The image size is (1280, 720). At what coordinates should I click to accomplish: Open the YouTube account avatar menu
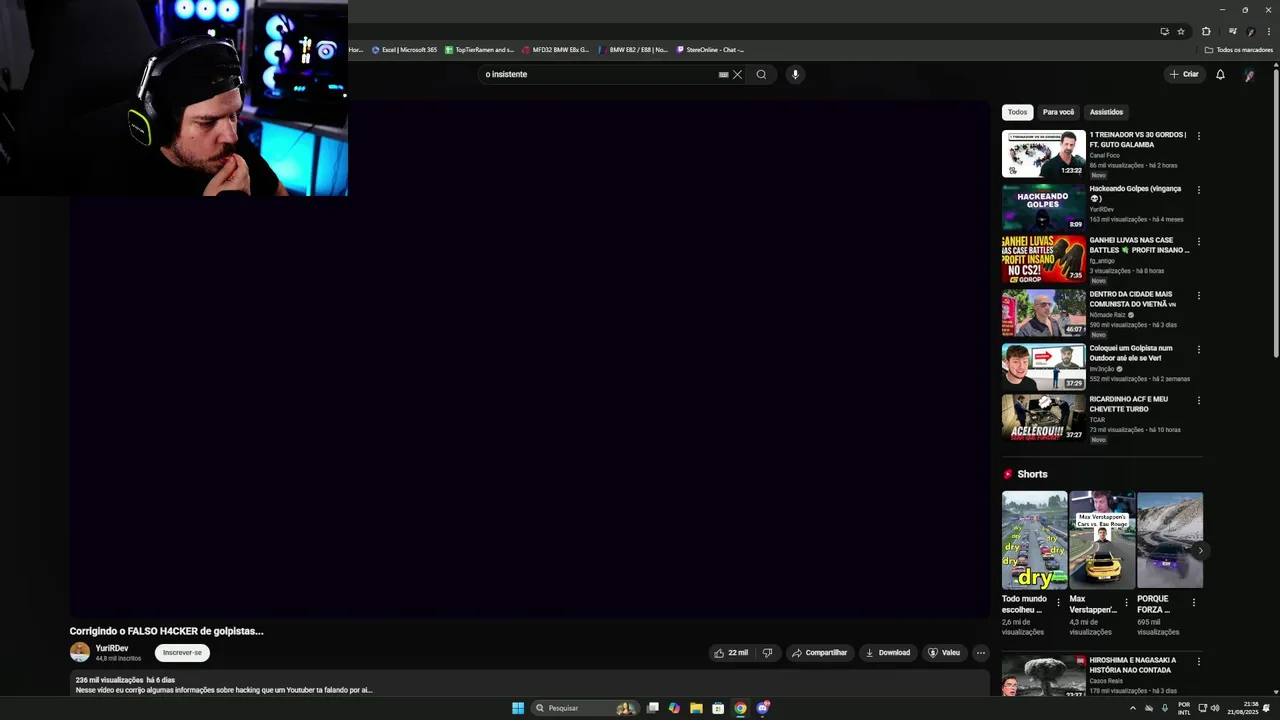click(x=1249, y=74)
